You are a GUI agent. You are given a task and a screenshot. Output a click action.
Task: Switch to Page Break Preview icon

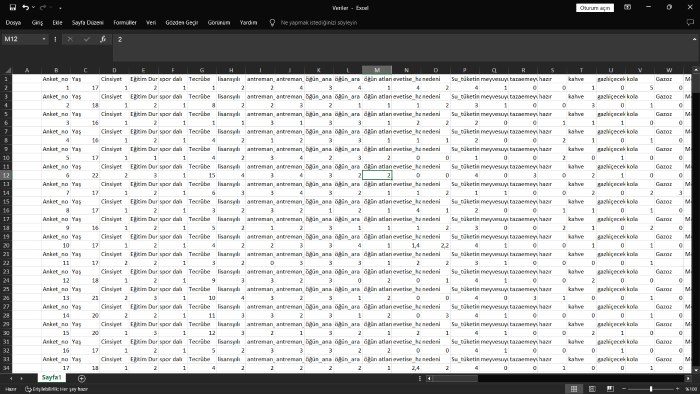610,389
